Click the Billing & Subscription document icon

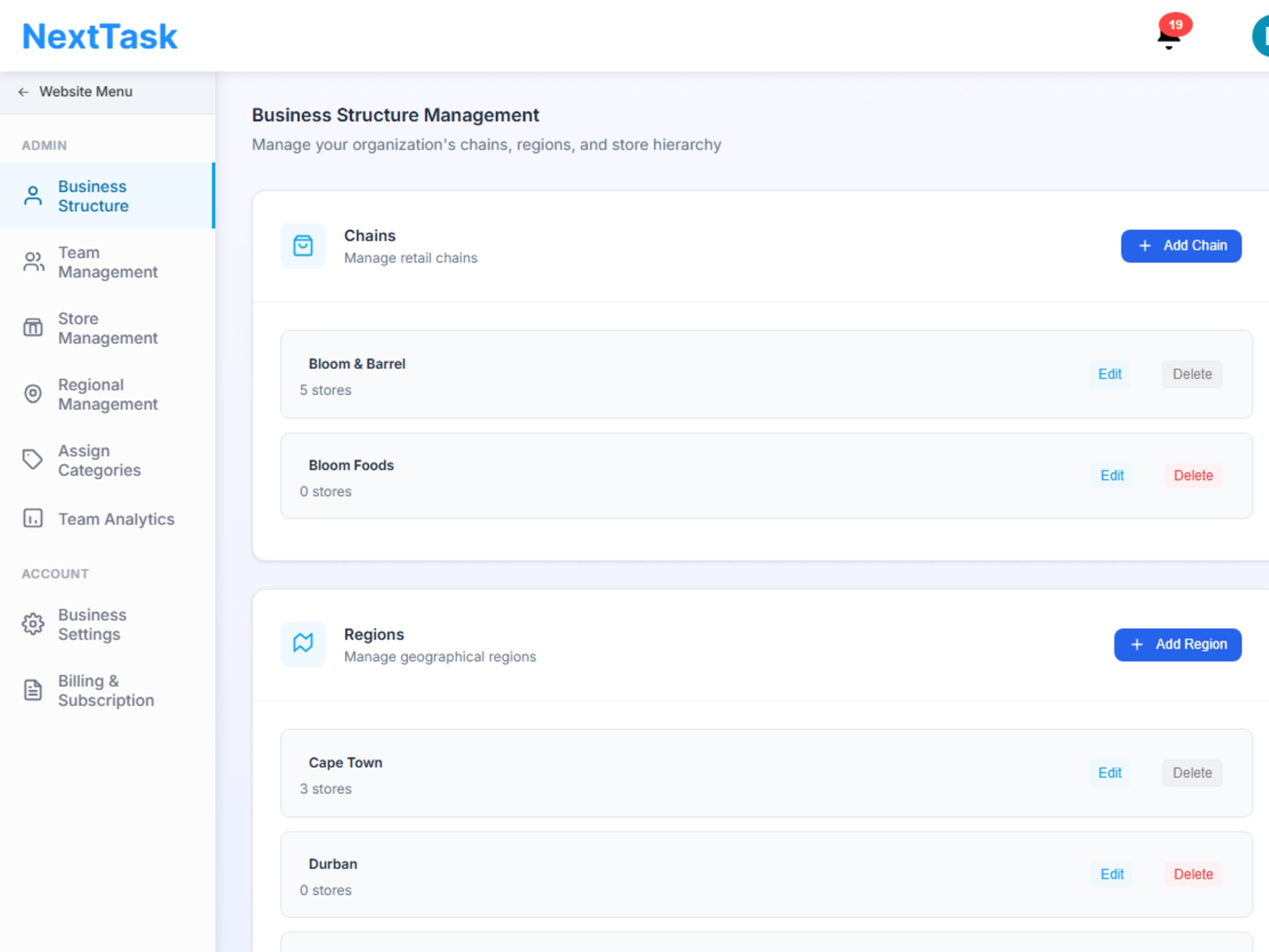click(x=33, y=690)
